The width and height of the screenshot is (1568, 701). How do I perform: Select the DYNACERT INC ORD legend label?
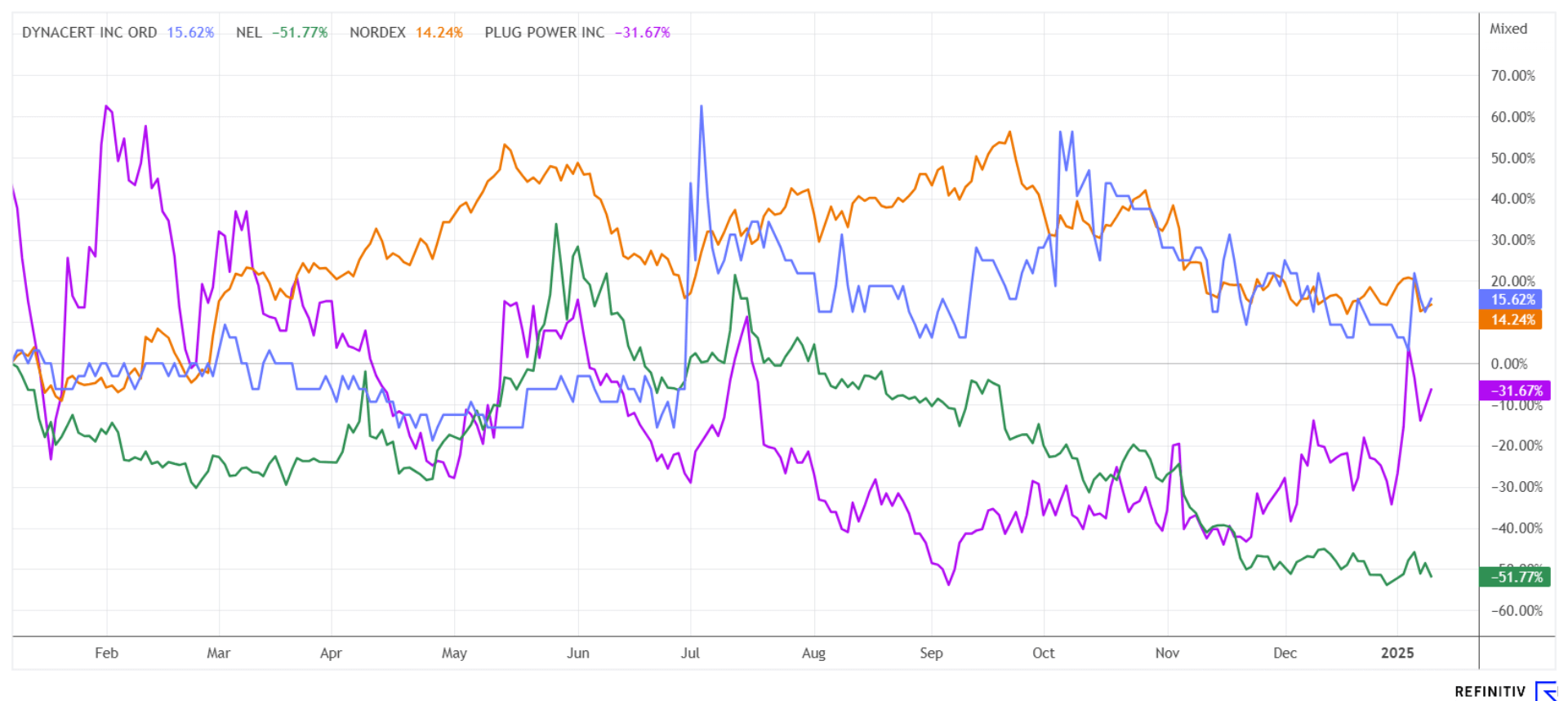point(89,33)
